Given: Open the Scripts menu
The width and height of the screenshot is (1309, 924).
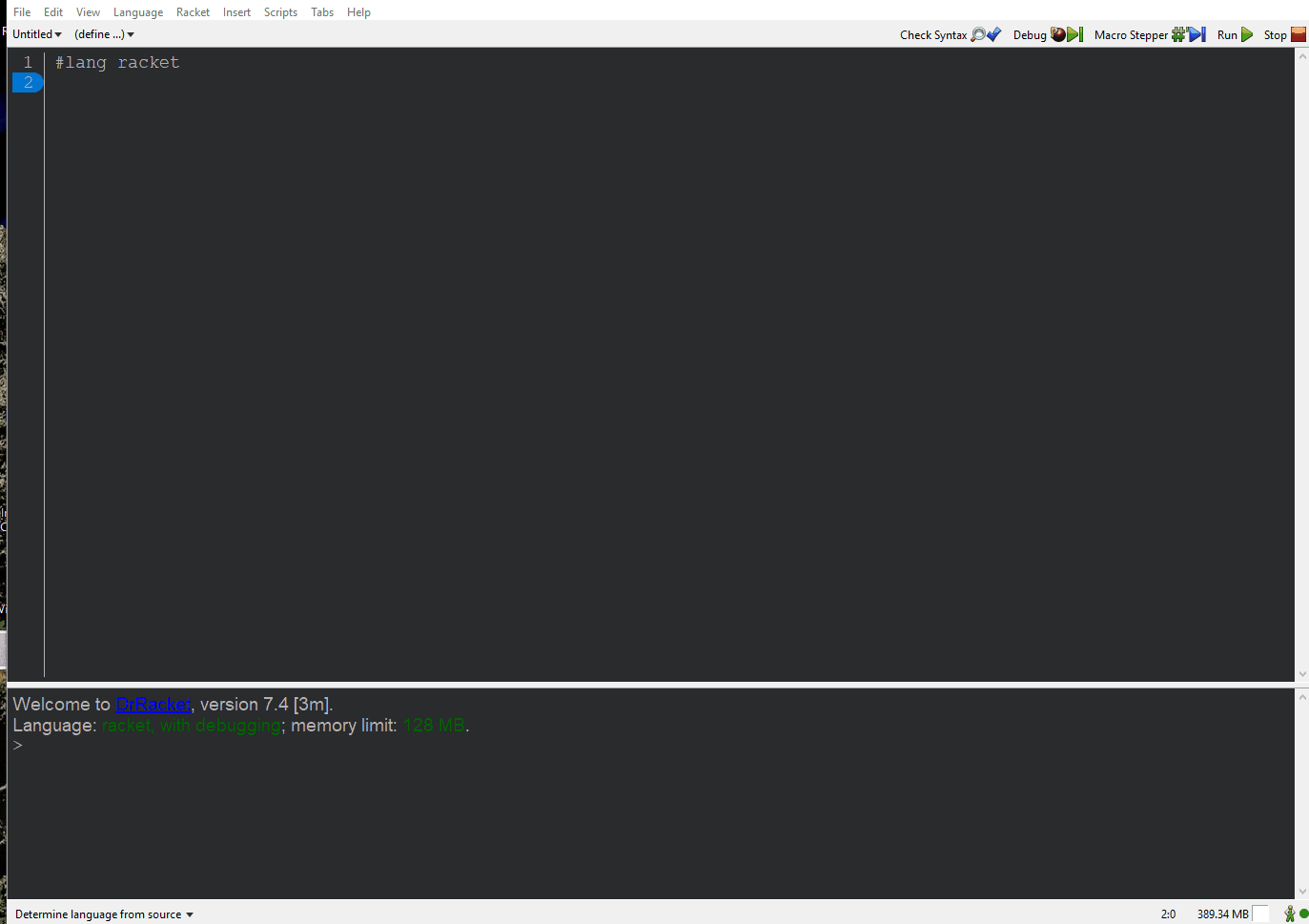Looking at the screenshot, I should [x=280, y=12].
